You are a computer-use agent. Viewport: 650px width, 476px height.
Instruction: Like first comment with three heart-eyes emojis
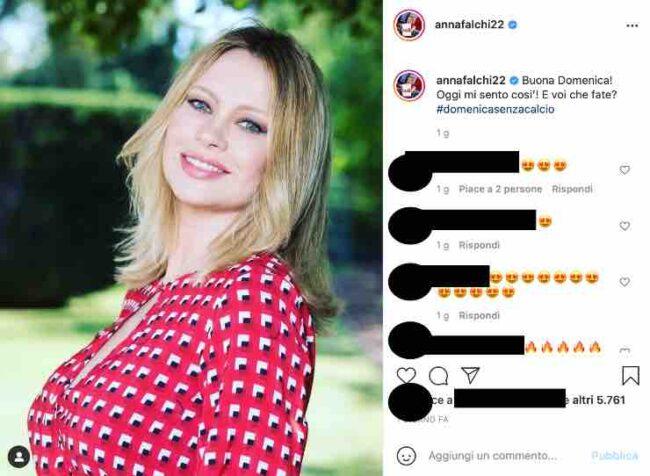click(x=624, y=170)
